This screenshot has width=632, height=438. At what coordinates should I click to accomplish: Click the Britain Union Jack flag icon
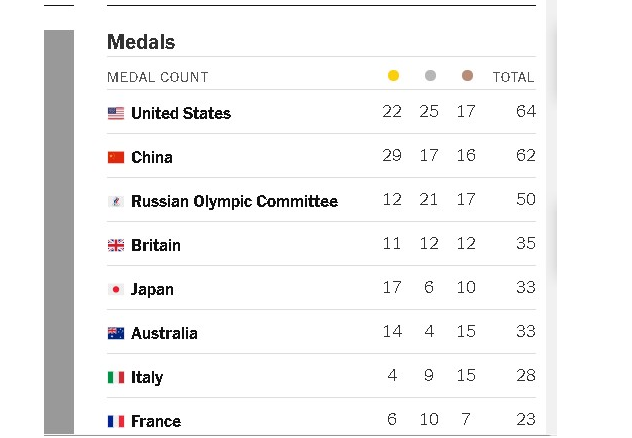pyautogui.click(x=116, y=245)
